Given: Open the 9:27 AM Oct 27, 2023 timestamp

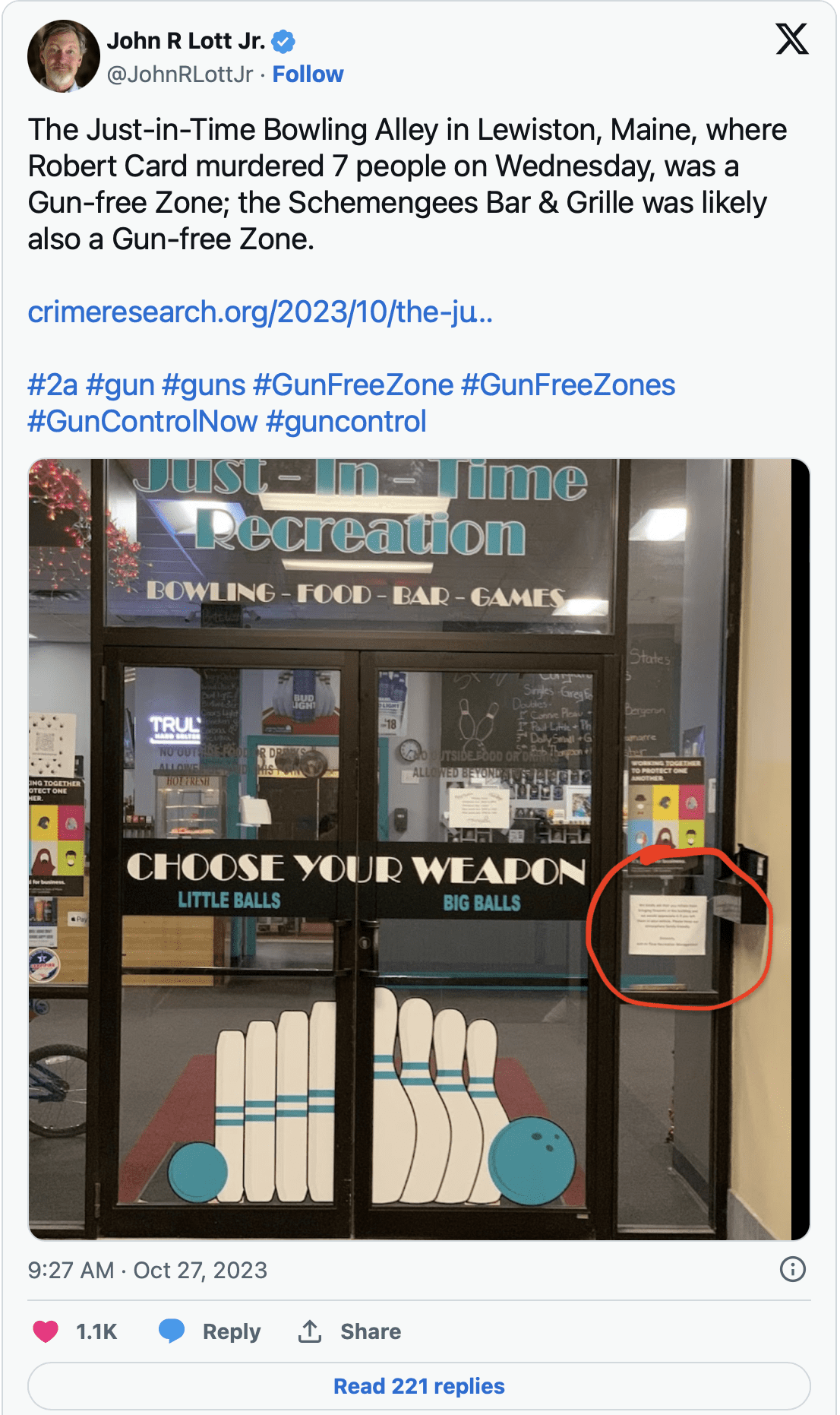Looking at the screenshot, I should pos(147,1270).
